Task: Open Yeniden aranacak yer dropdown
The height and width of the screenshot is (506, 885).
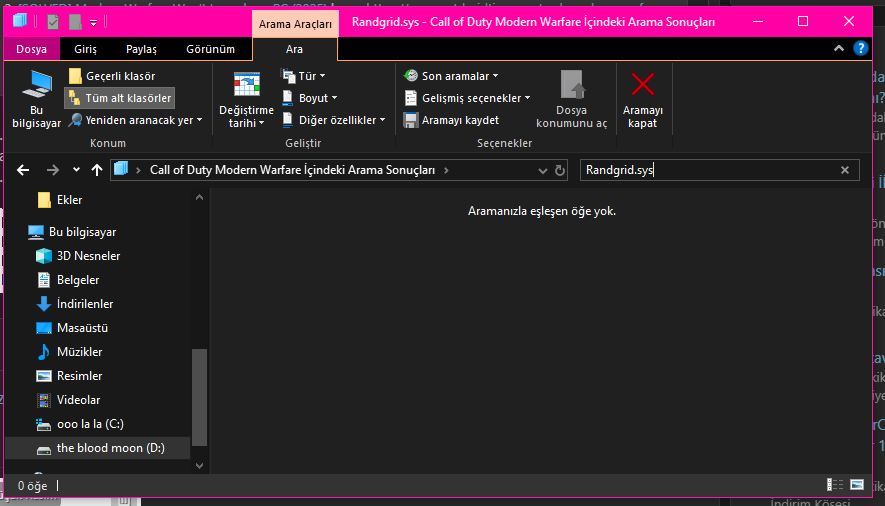Action: click(x=135, y=120)
